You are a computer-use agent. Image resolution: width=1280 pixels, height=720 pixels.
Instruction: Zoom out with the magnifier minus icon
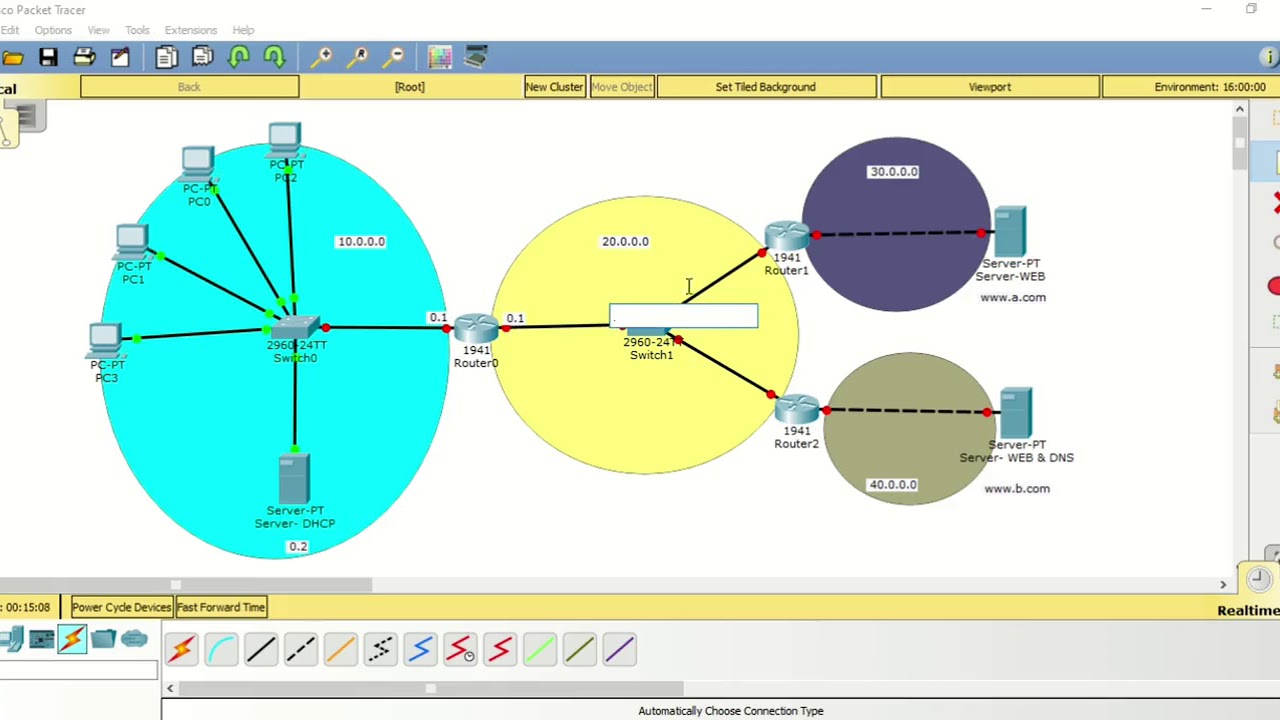395,58
